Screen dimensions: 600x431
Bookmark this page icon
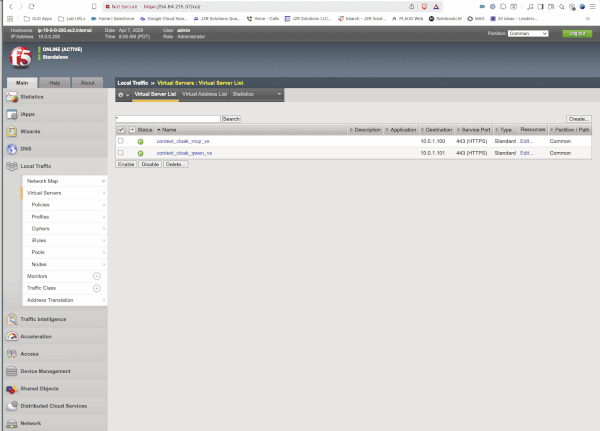pos(94,7)
